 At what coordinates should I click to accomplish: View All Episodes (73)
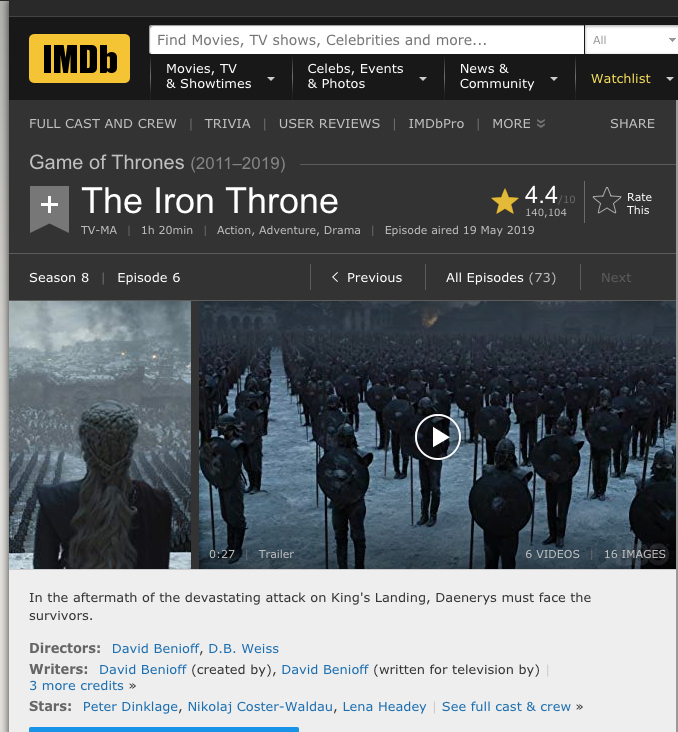(501, 277)
